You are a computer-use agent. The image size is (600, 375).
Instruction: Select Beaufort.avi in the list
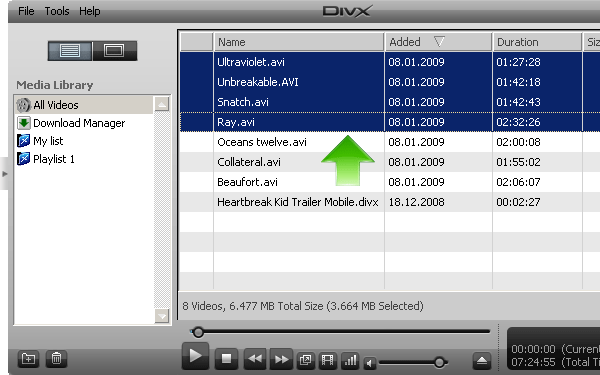247,182
